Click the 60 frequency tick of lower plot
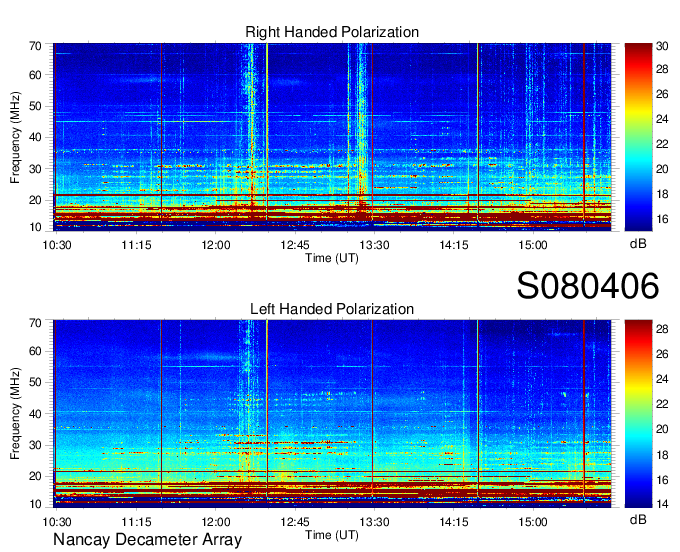Image resolution: width=680 pixels, height=552 pixels. (35, 351)
